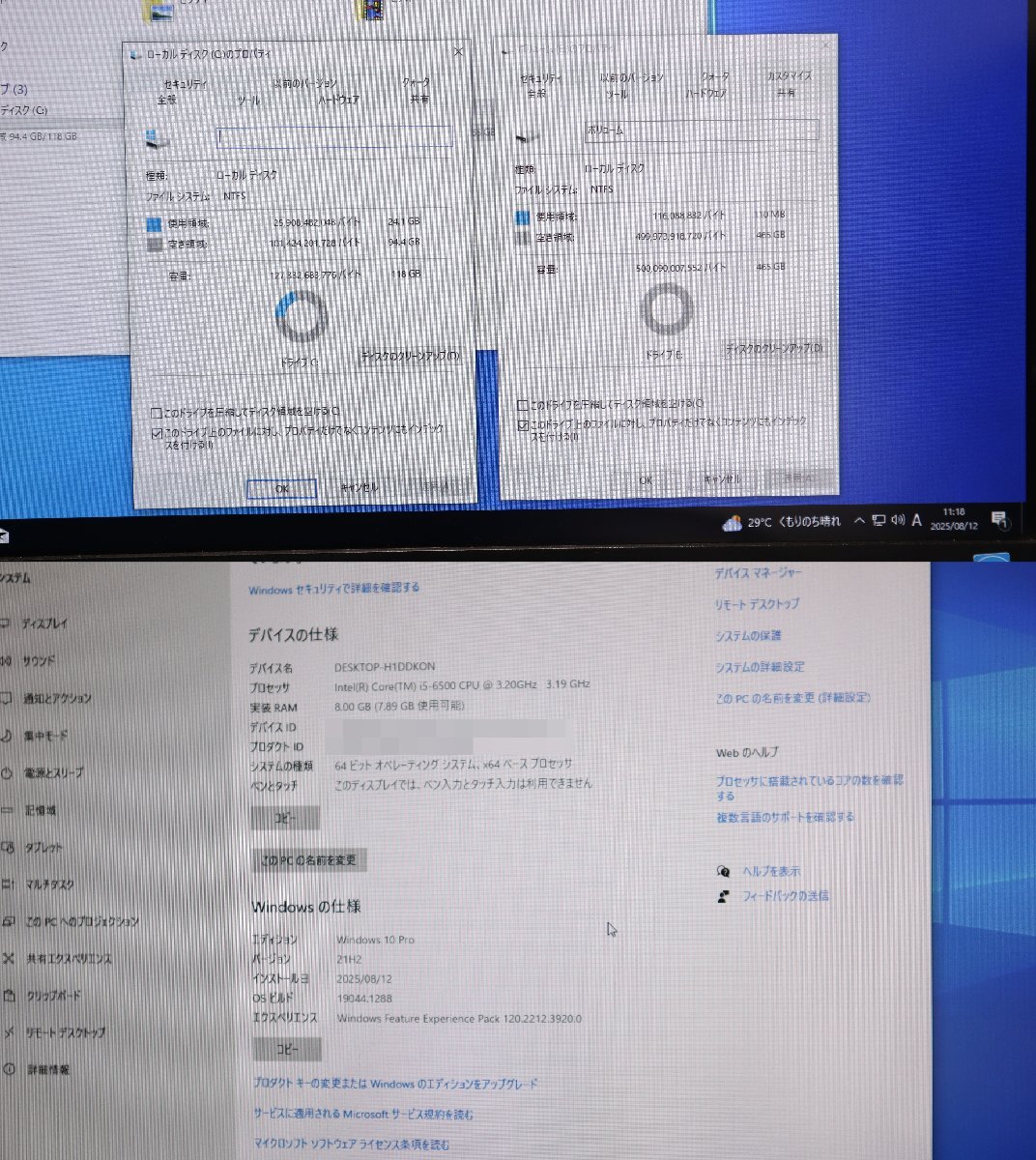Open システムの詳細設定 related link
Image resolution: width=1036 pixels, height=1160 pixels.
pyautogui.click(x=760, y=667)
